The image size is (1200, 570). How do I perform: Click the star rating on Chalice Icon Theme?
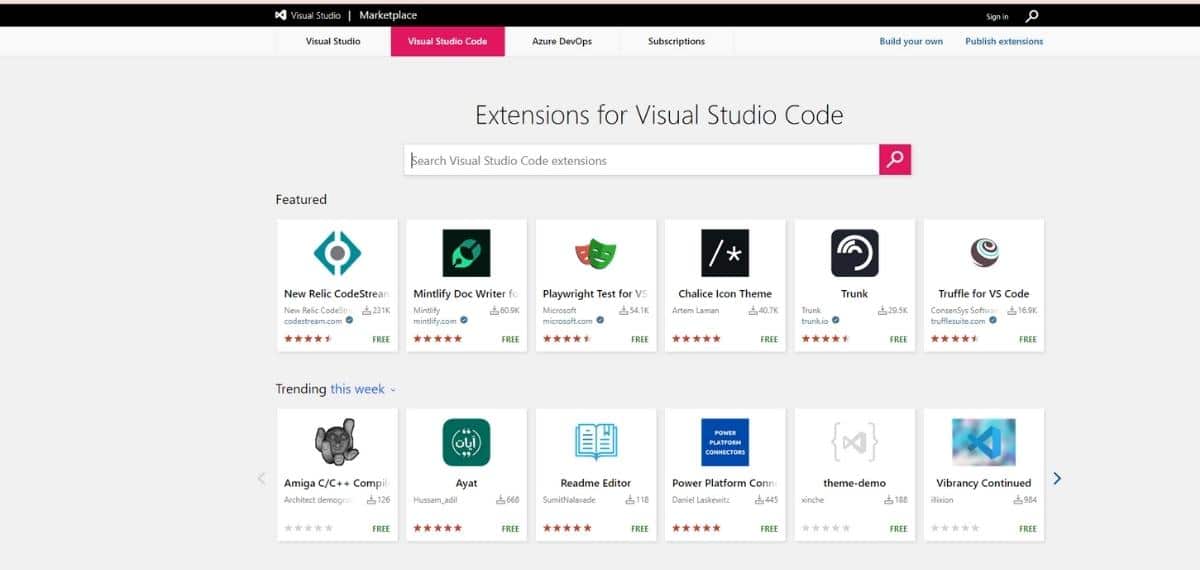click(x=696, y=339)
